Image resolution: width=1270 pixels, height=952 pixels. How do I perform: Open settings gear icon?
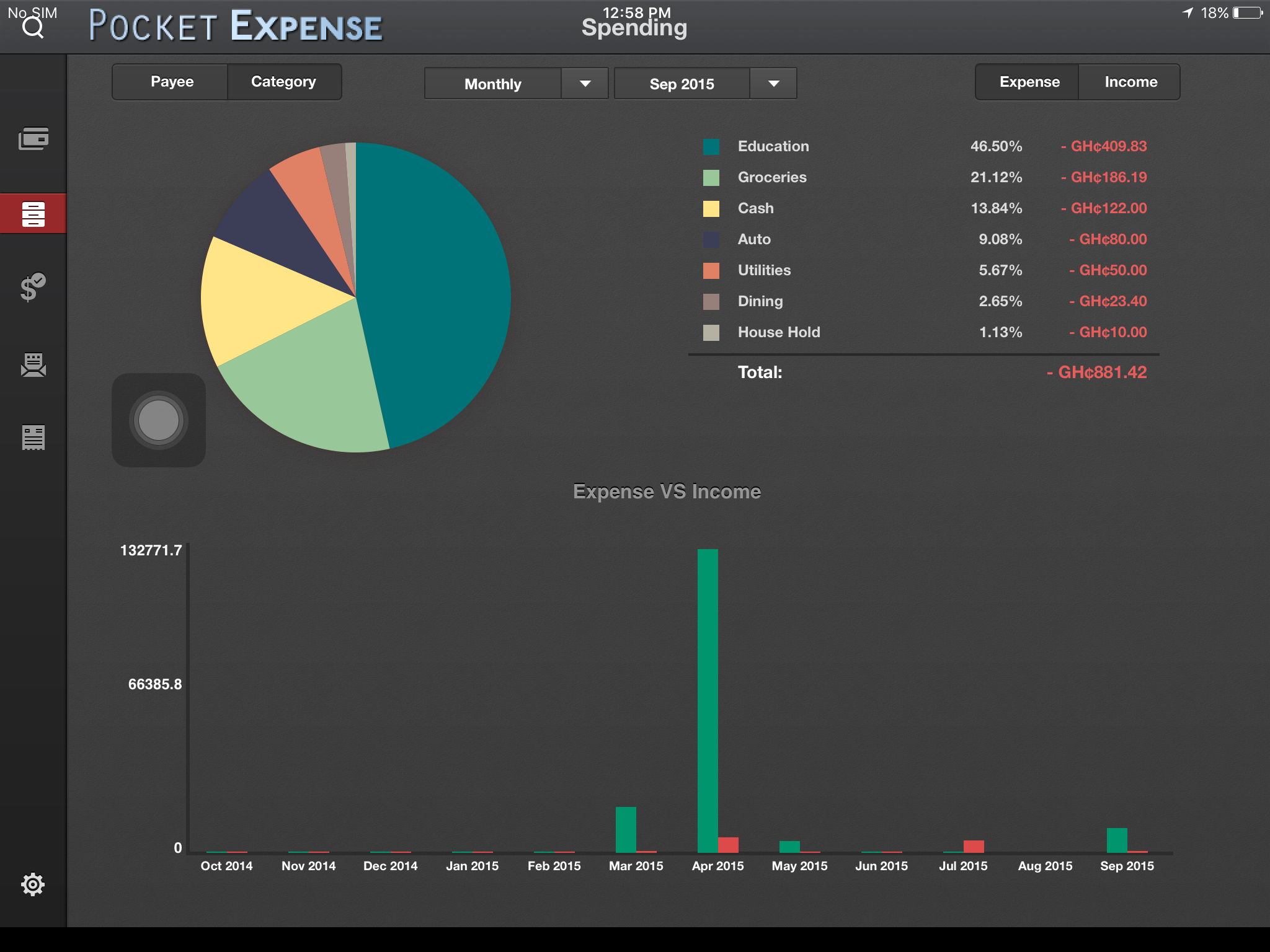33,884
